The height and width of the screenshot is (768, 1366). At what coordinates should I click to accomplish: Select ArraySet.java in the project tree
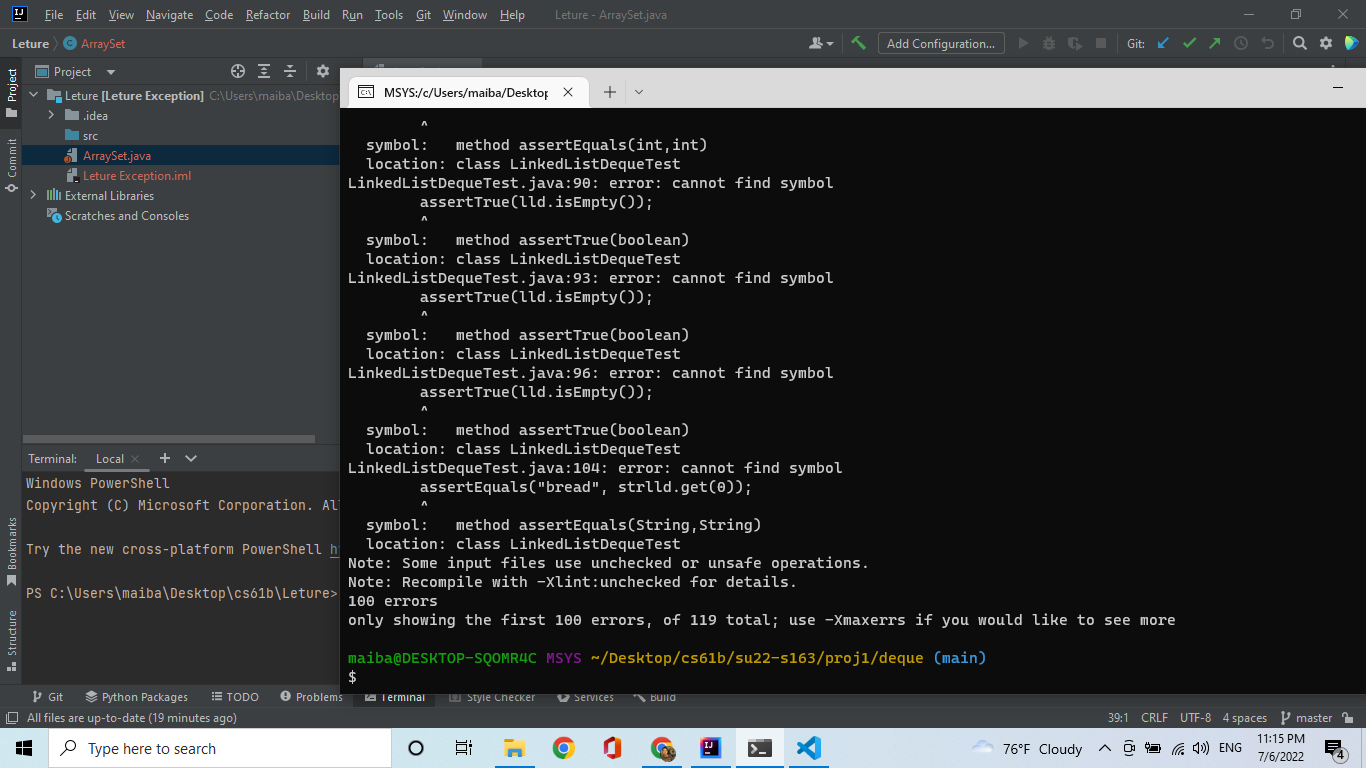tap(117, 156)
